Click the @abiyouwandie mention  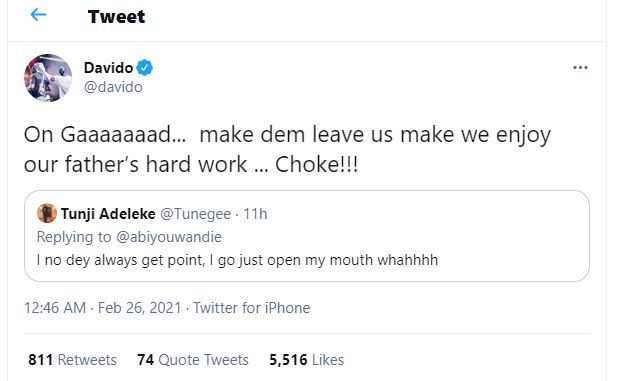[169, 237]
